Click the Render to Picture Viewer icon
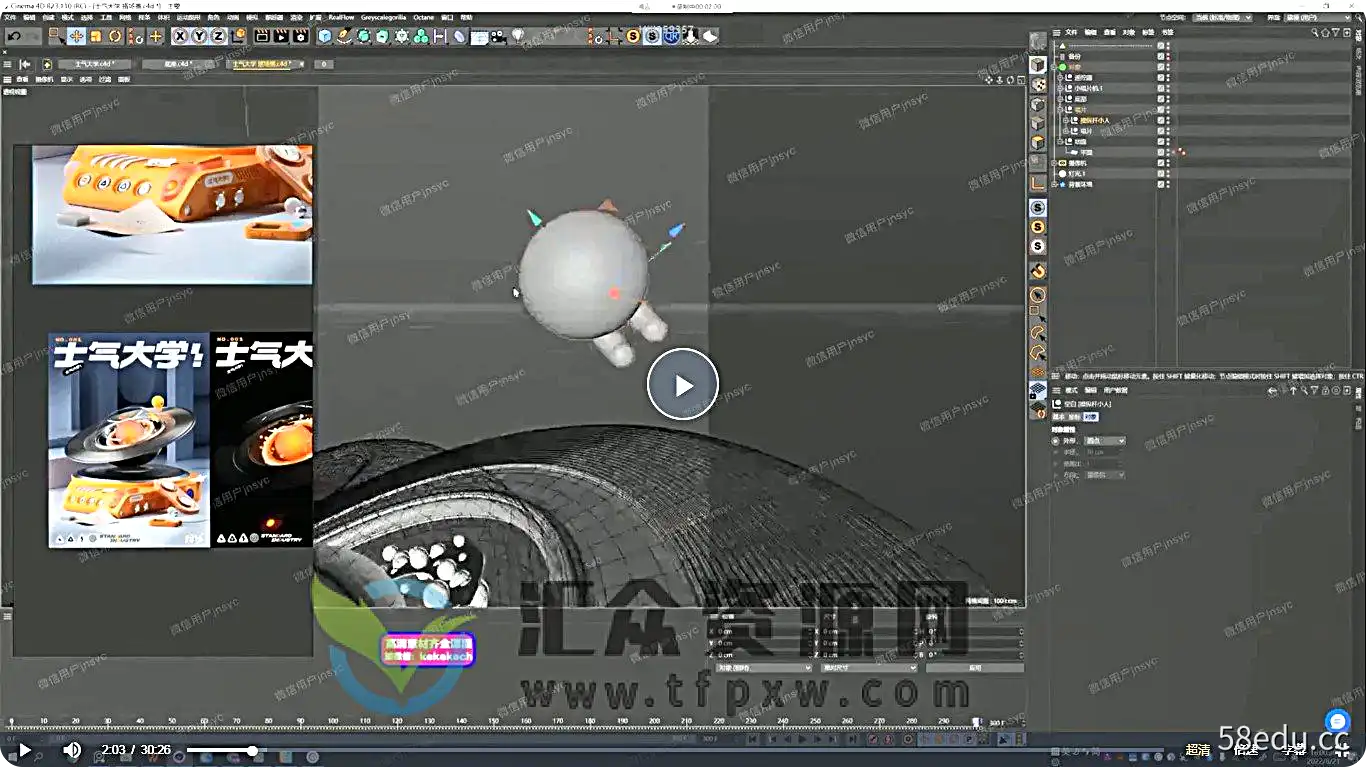 (x=280, y=36)
